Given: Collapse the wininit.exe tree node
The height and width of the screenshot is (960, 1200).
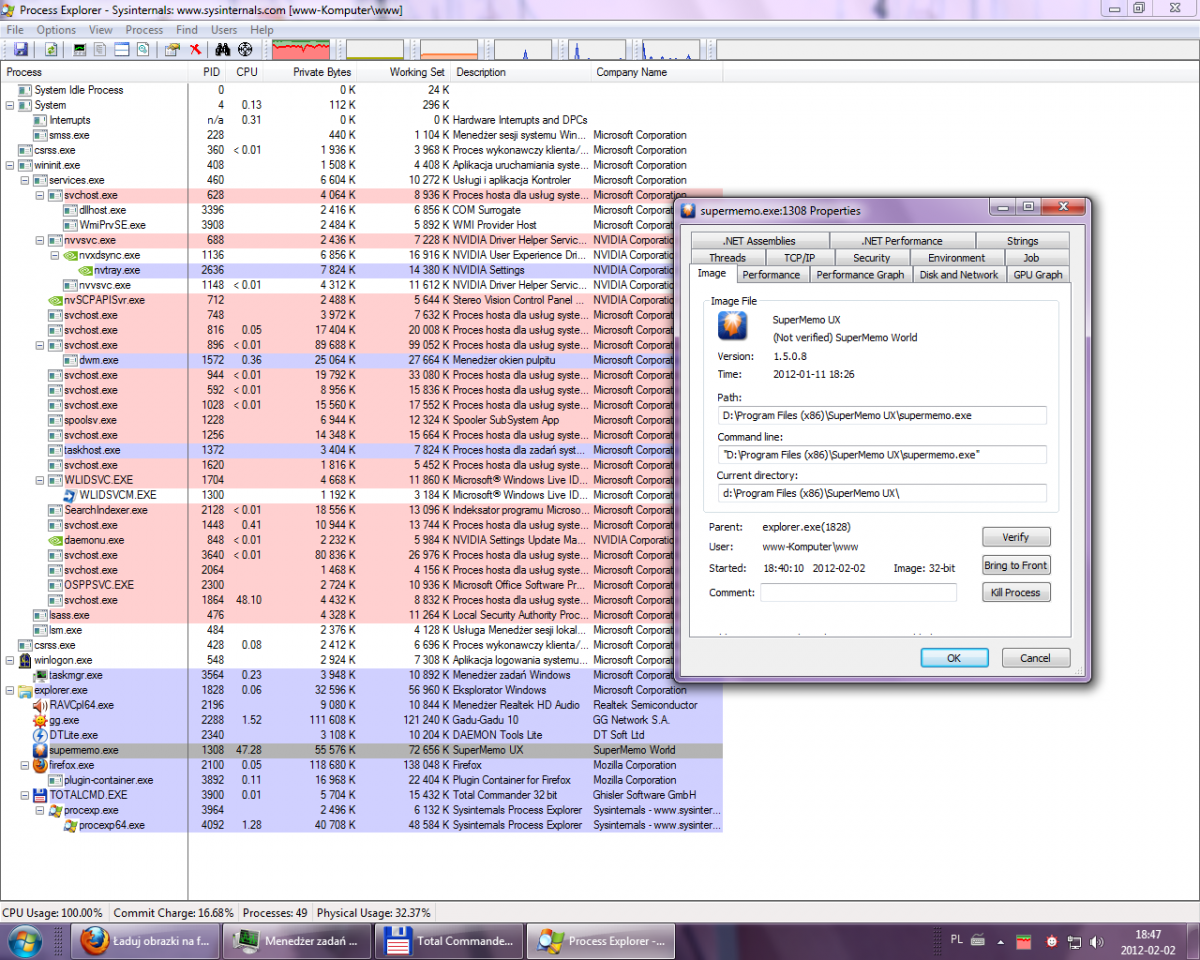Looking at the screenshot, I should [x=10, y=165].
